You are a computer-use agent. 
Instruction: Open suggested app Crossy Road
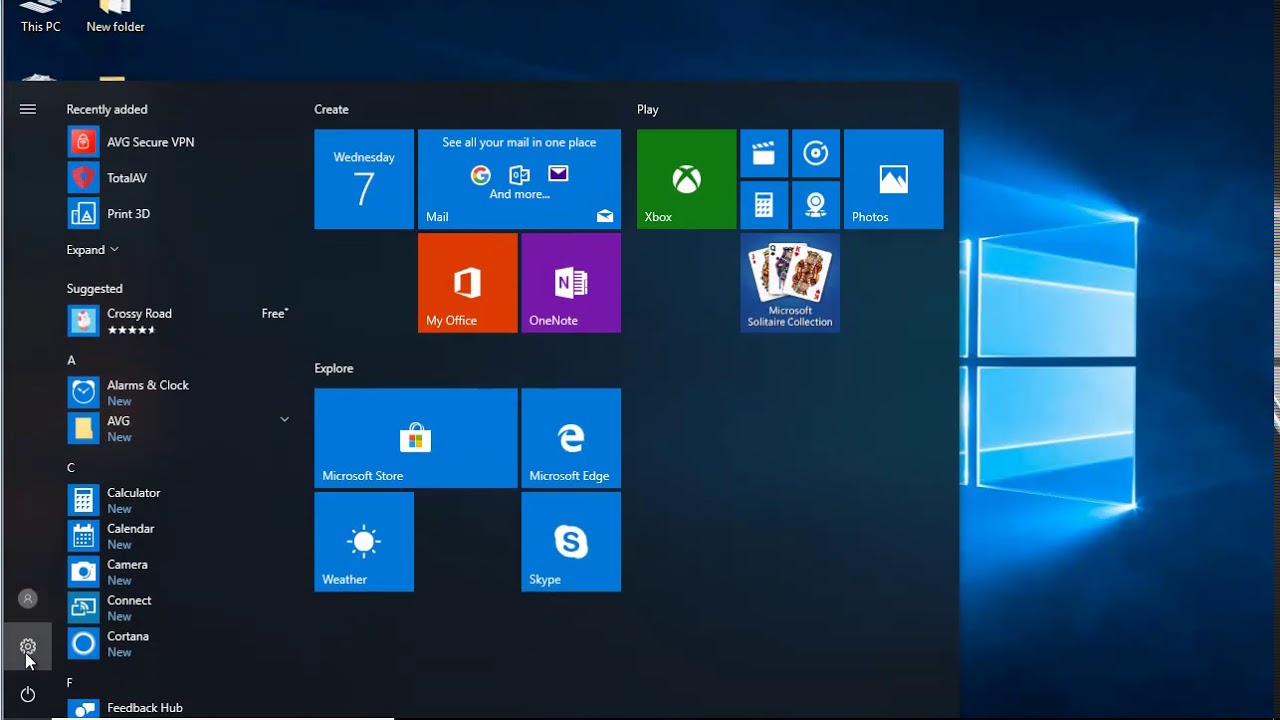[179, 321]
